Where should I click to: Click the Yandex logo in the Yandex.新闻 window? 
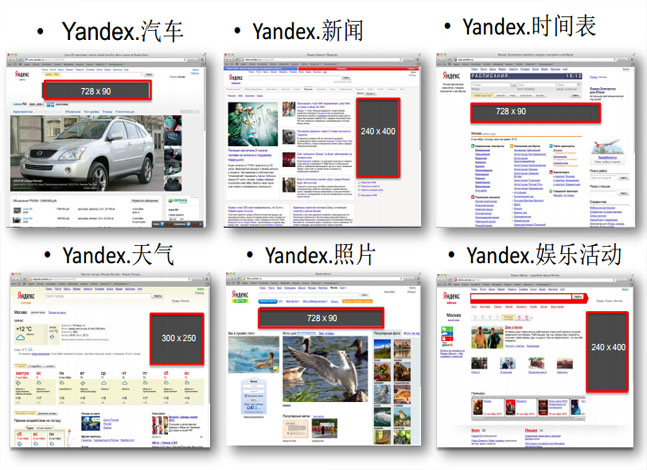pyautogui.click(x=236, y=78)
